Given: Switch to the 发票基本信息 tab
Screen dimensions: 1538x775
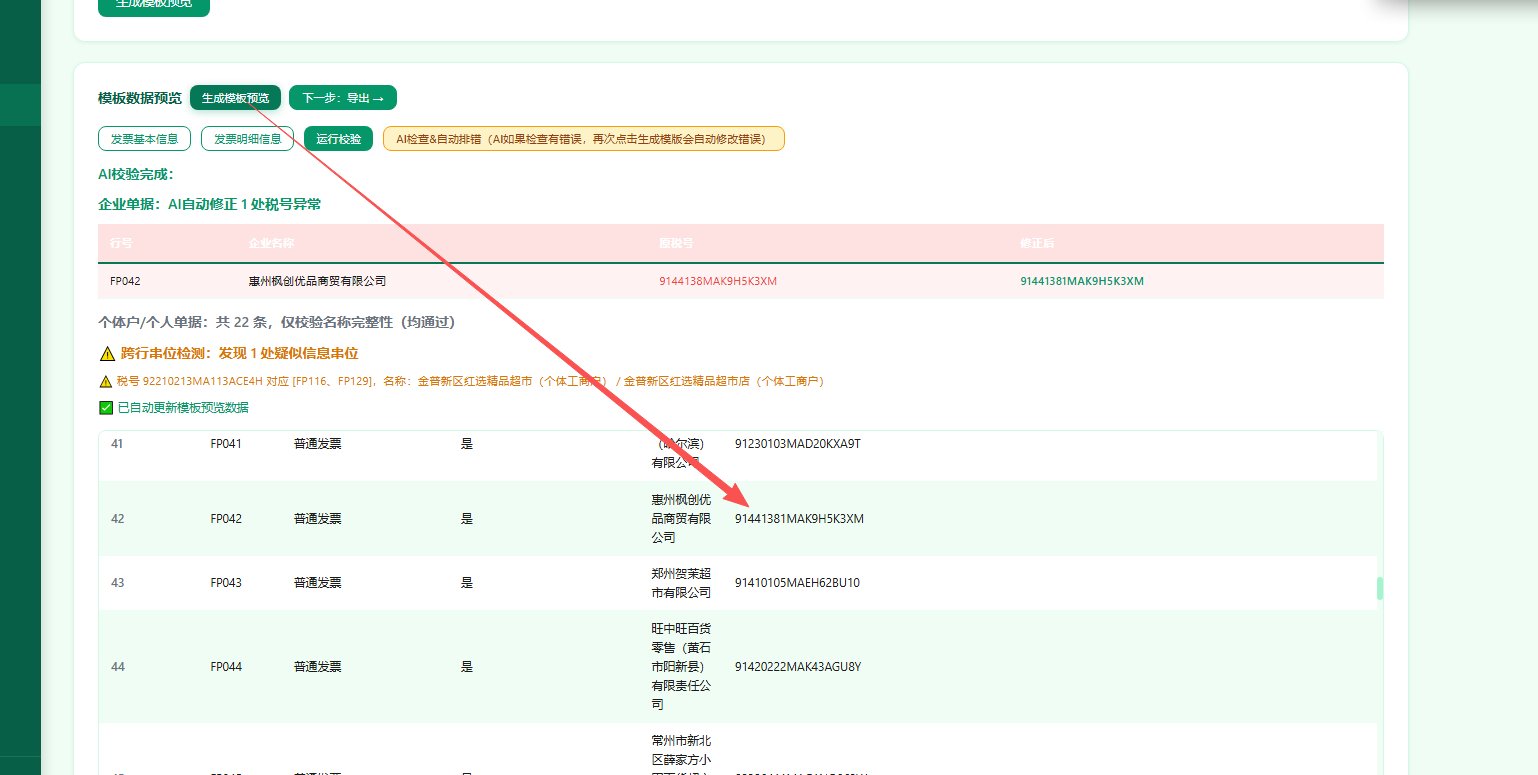Looking at the screenshot, I should [144, 139].
